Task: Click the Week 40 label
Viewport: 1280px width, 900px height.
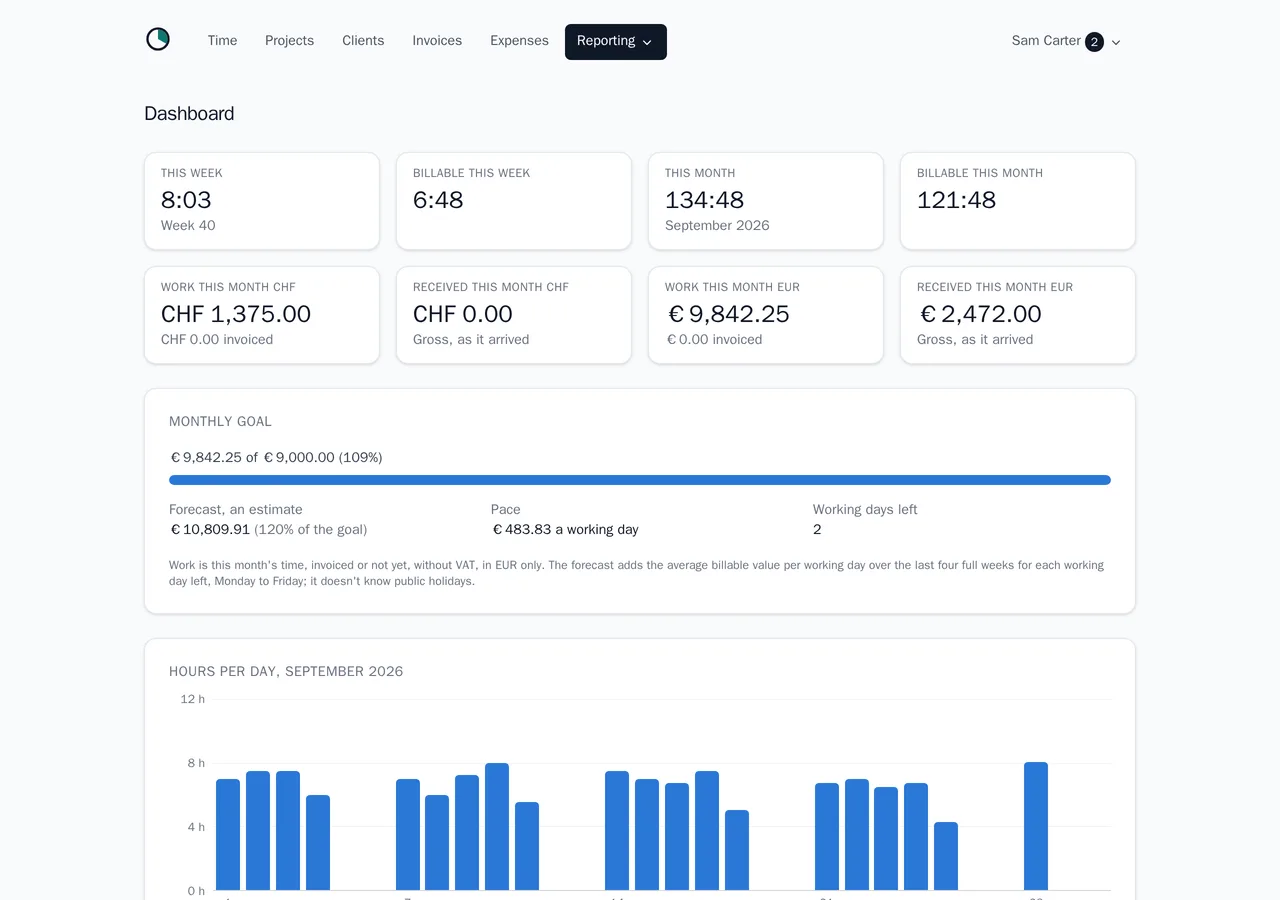Action: (188, 226)
